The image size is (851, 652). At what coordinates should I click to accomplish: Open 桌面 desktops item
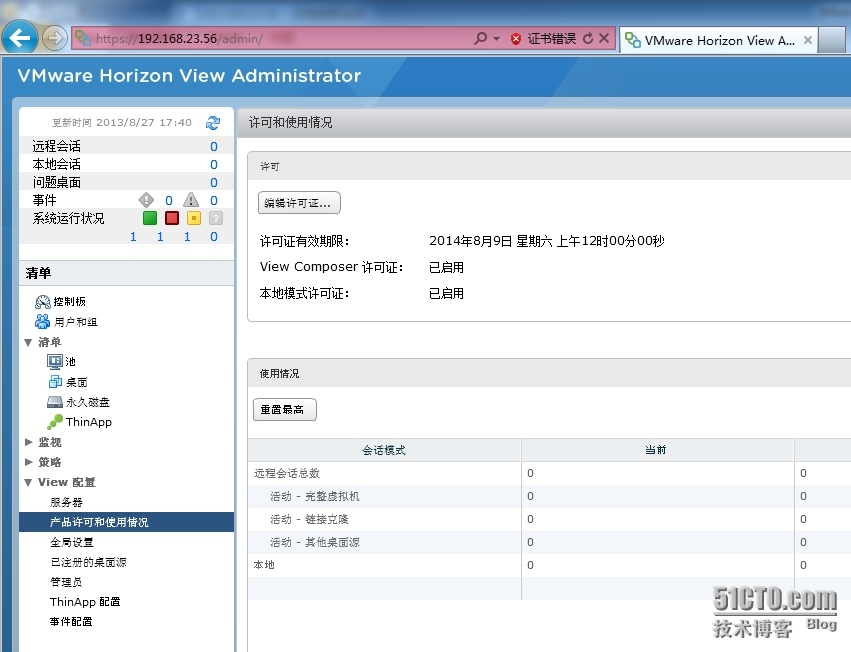click(77, 382)
